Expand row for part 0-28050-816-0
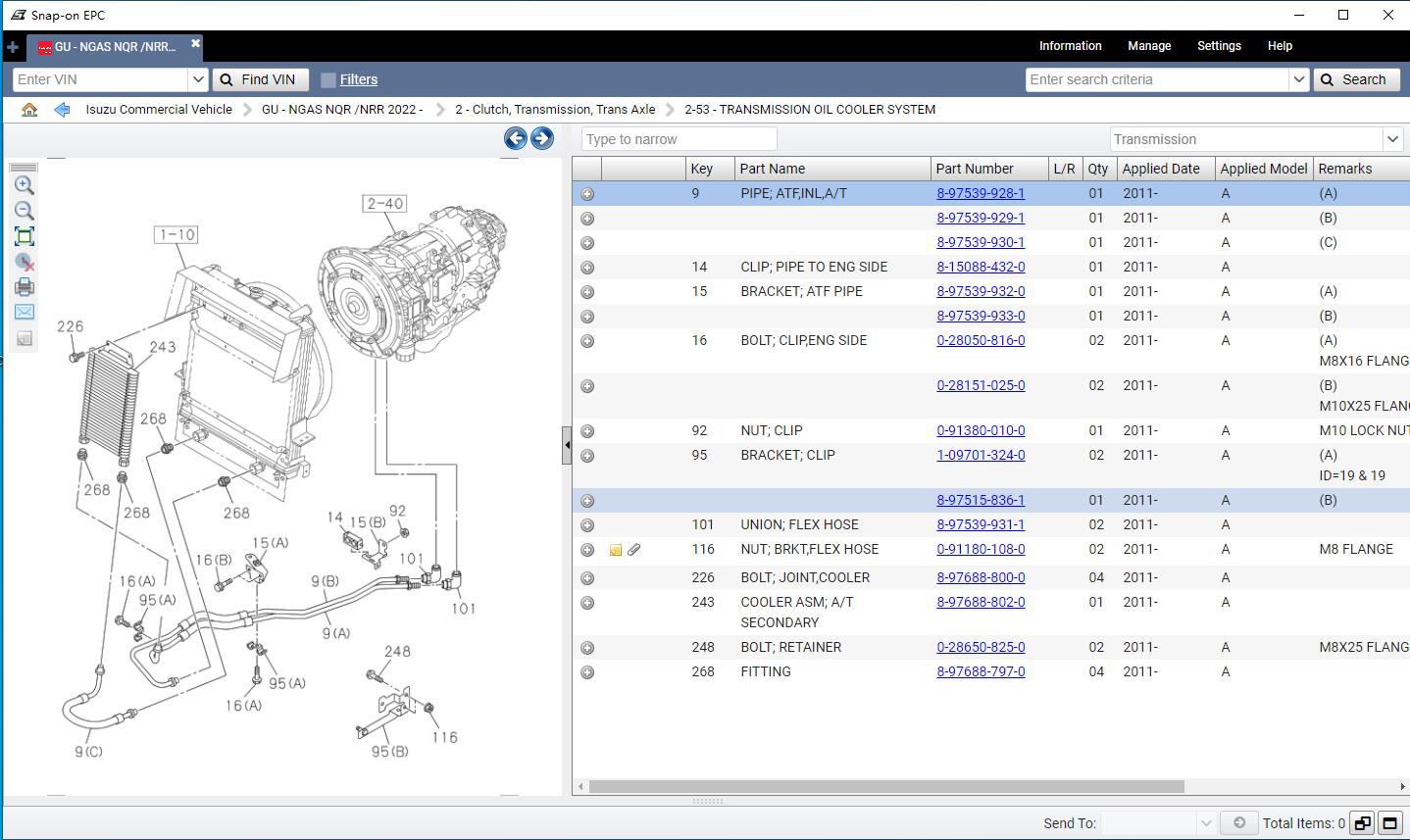 coord(587,341)
